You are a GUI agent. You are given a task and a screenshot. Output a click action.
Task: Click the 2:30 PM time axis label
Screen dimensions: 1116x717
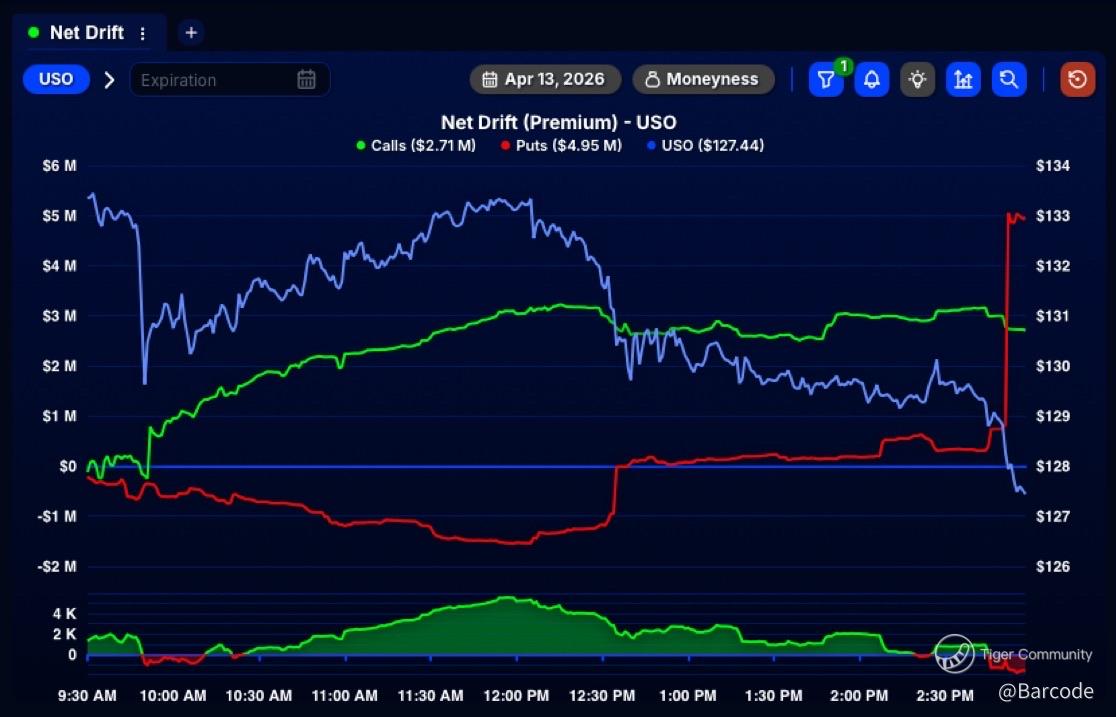945,696
